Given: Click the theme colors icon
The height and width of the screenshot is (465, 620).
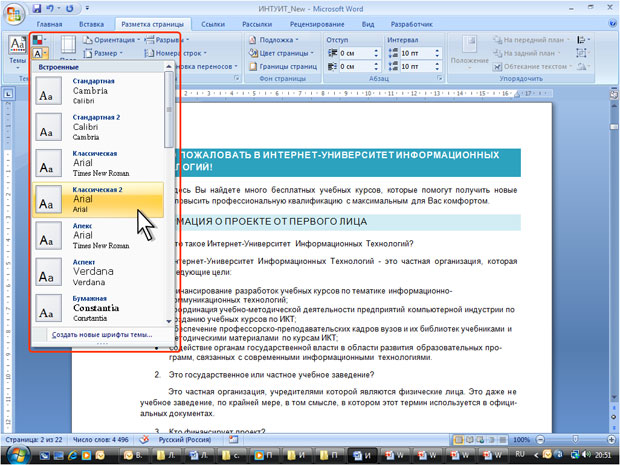Looking at the screenshot, I should point(38,41).
